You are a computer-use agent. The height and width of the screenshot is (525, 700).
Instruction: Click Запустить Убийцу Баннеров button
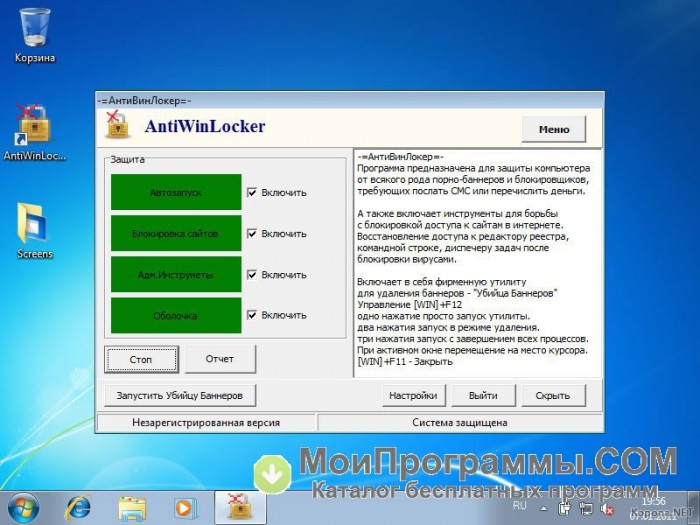pyautogui.click(x=180, y=396)
